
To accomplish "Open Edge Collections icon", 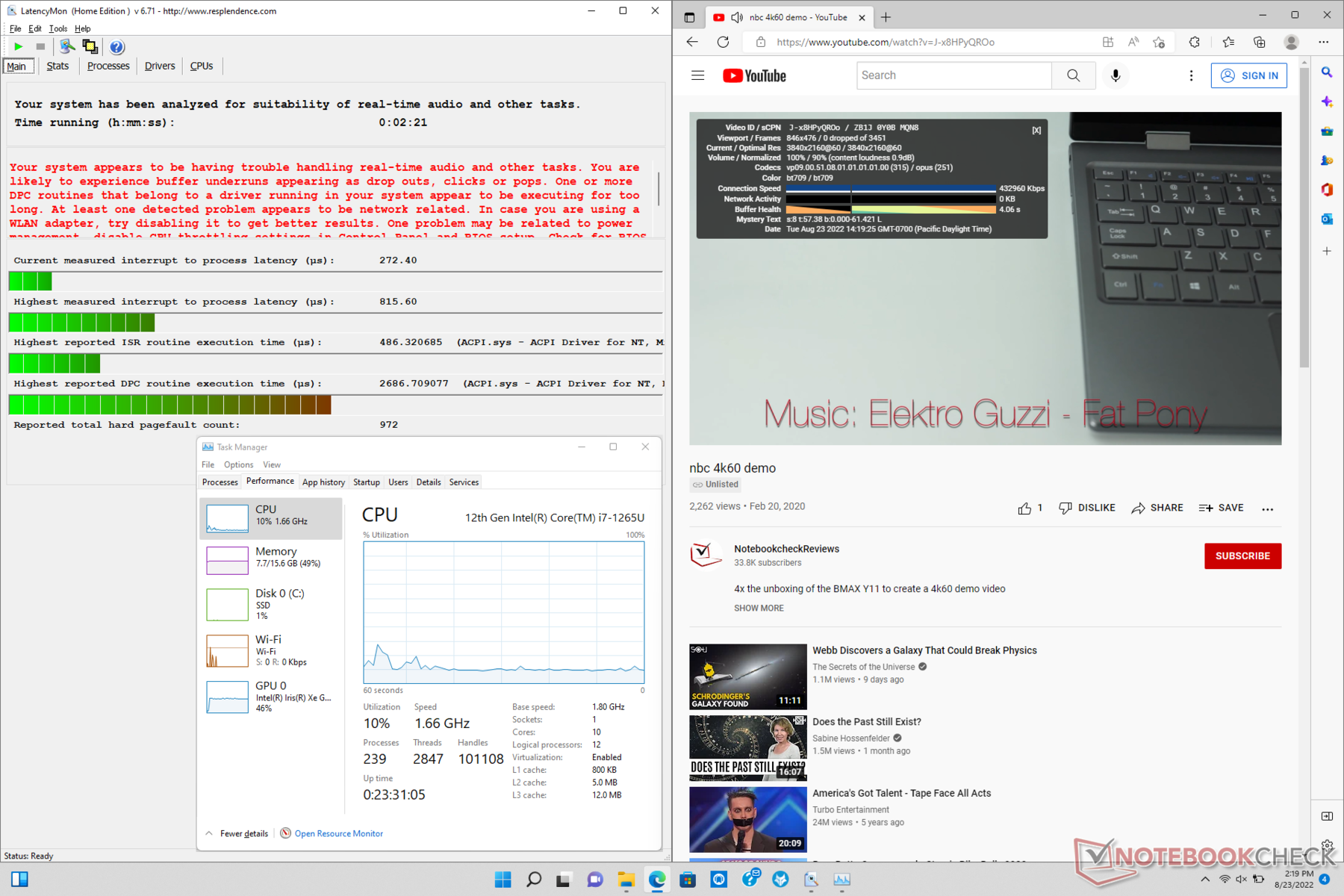I will tap(1260, 42).
